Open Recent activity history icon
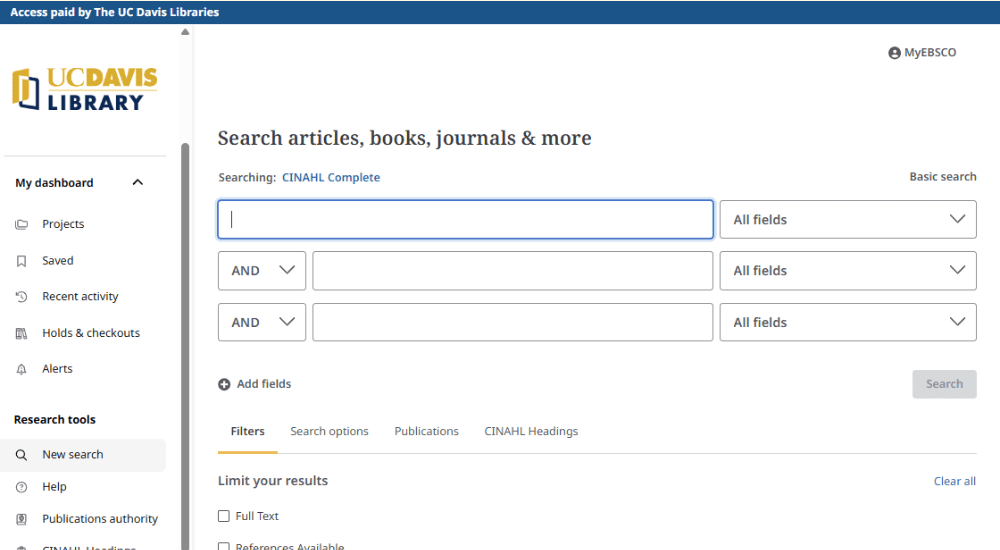 point(21,297)
